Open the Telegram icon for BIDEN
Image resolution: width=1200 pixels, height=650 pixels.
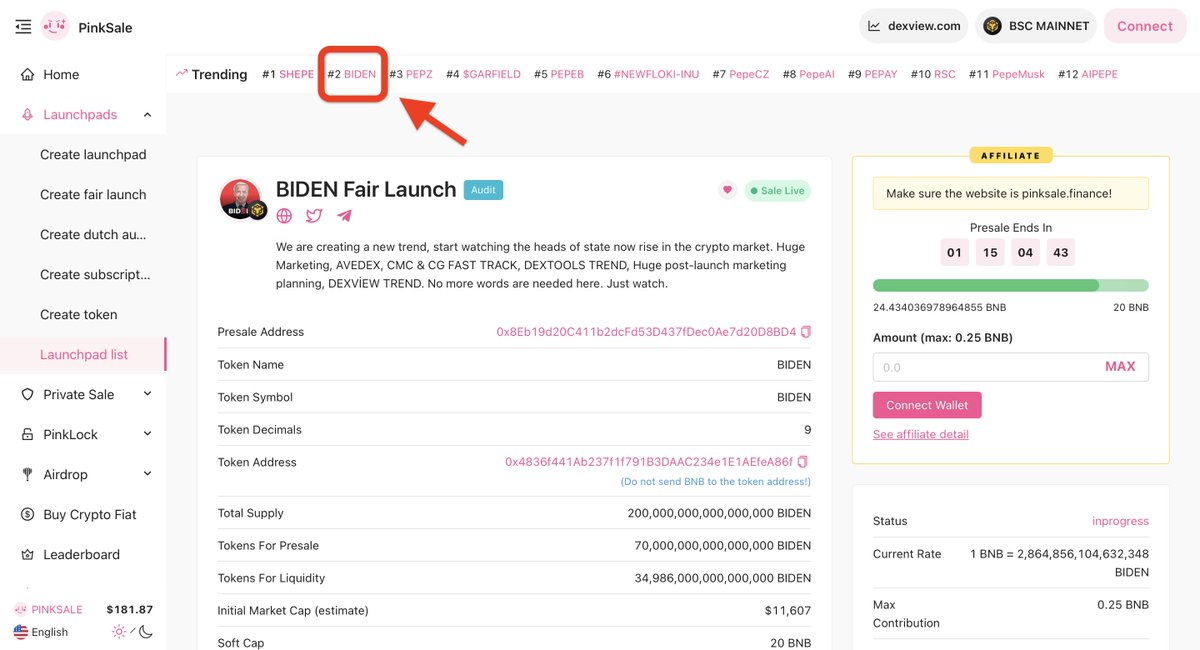[344, 216]
